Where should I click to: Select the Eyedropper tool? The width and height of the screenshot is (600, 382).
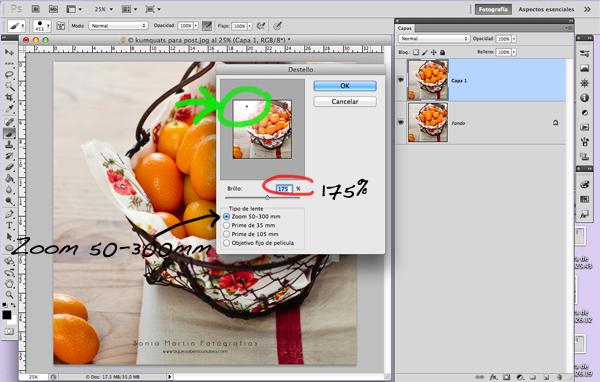(x=9, y=109)
